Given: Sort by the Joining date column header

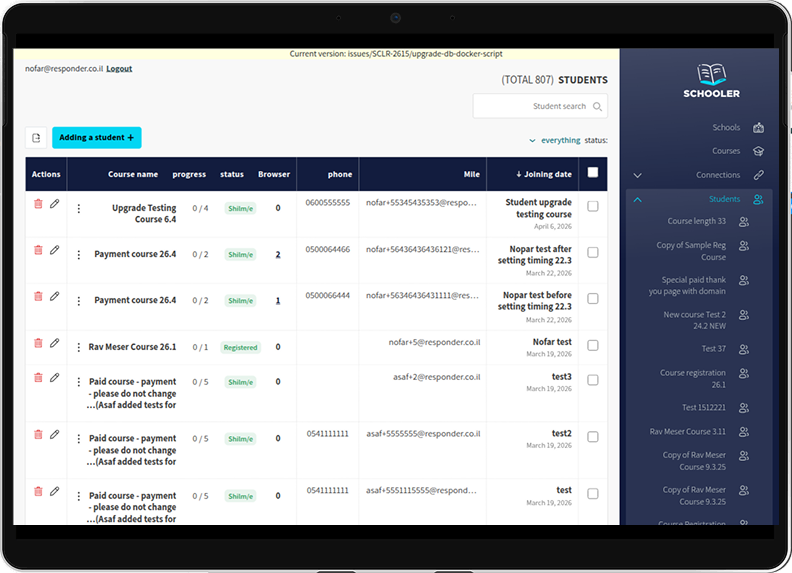Looking at the screenshot, I should 544,174.
